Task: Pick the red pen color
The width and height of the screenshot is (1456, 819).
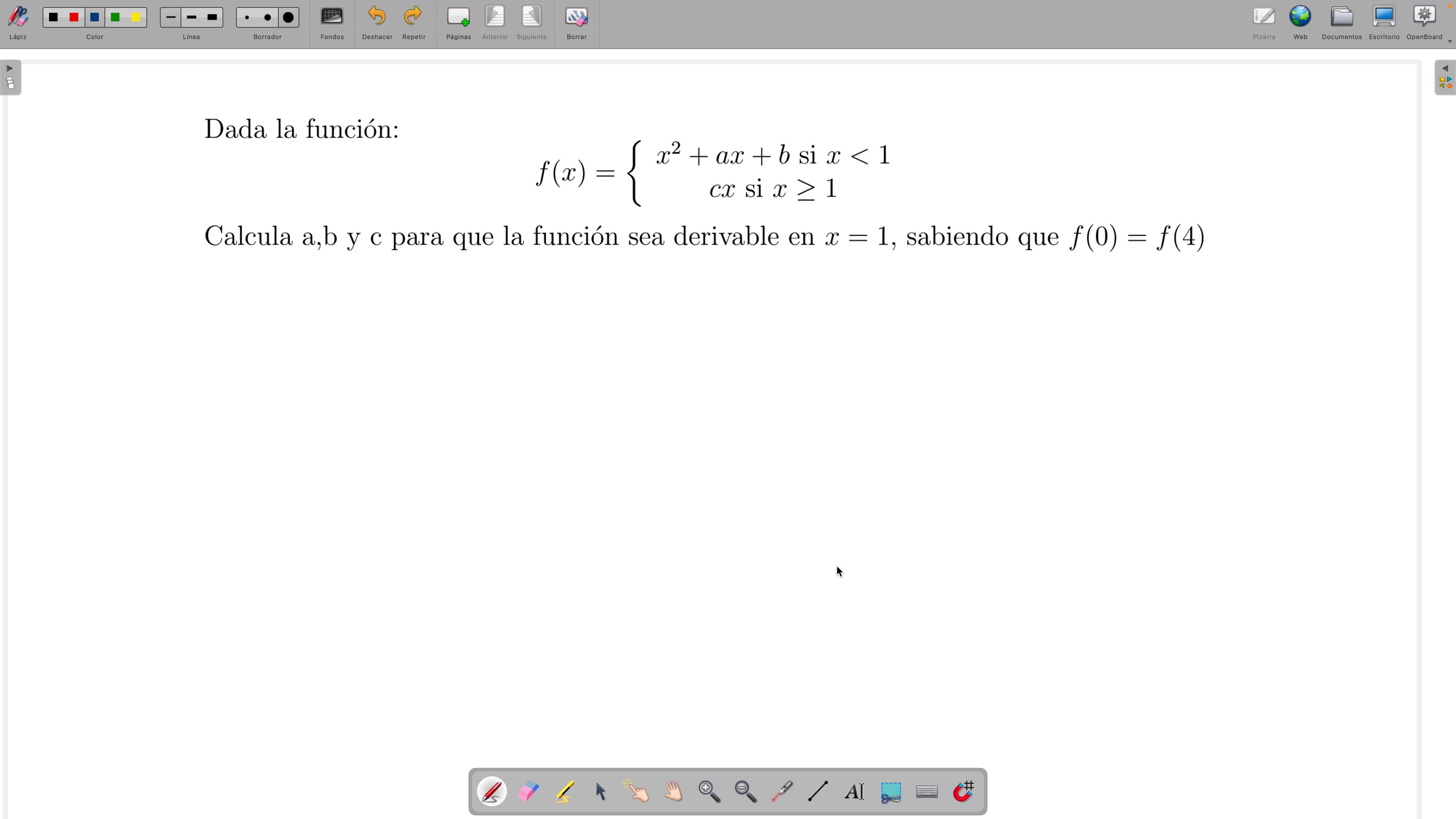Action: (x=74, y=17)
